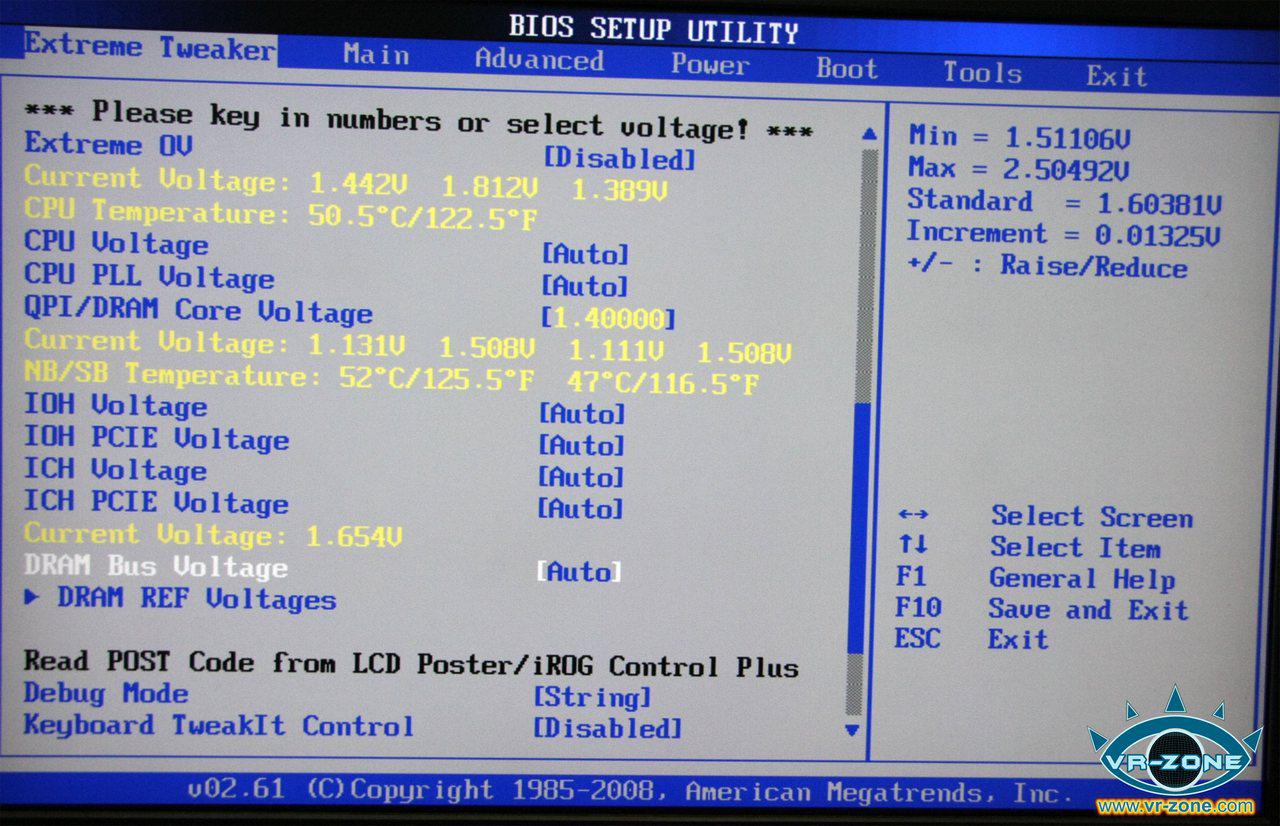Select the Extreme Tweaker tab
The height and width of the screenshot is (826, 1280).
pyautogui.click(x=149, y=46)
